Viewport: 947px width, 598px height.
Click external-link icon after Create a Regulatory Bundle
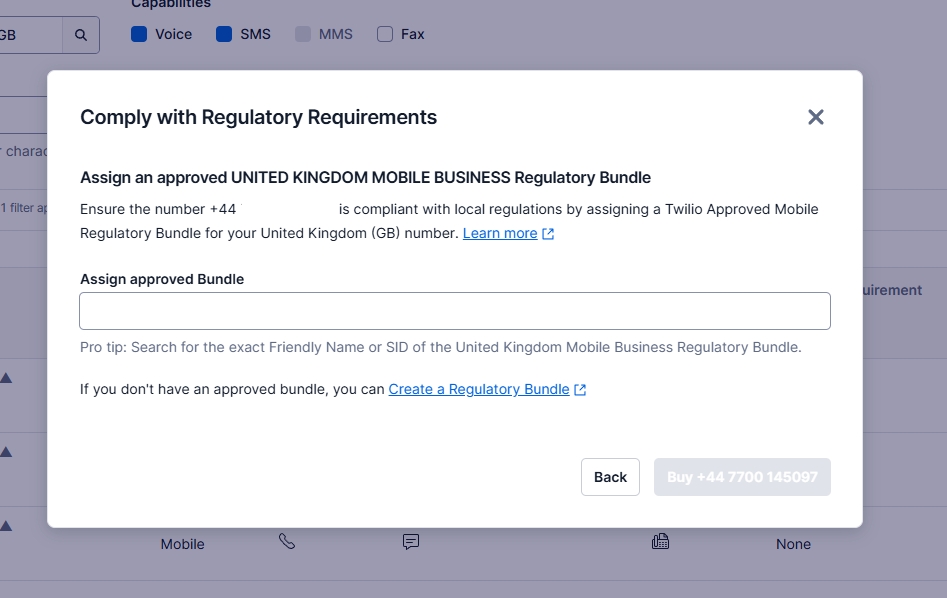580,390
